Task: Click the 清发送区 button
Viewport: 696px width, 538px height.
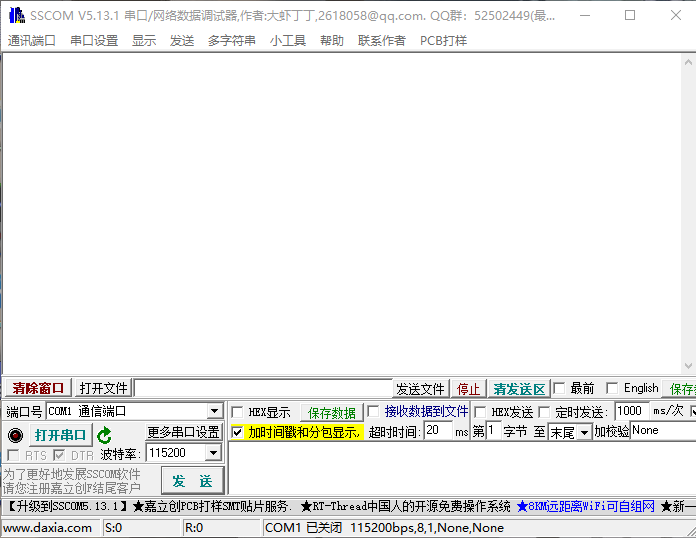Action: click(519, 389)
